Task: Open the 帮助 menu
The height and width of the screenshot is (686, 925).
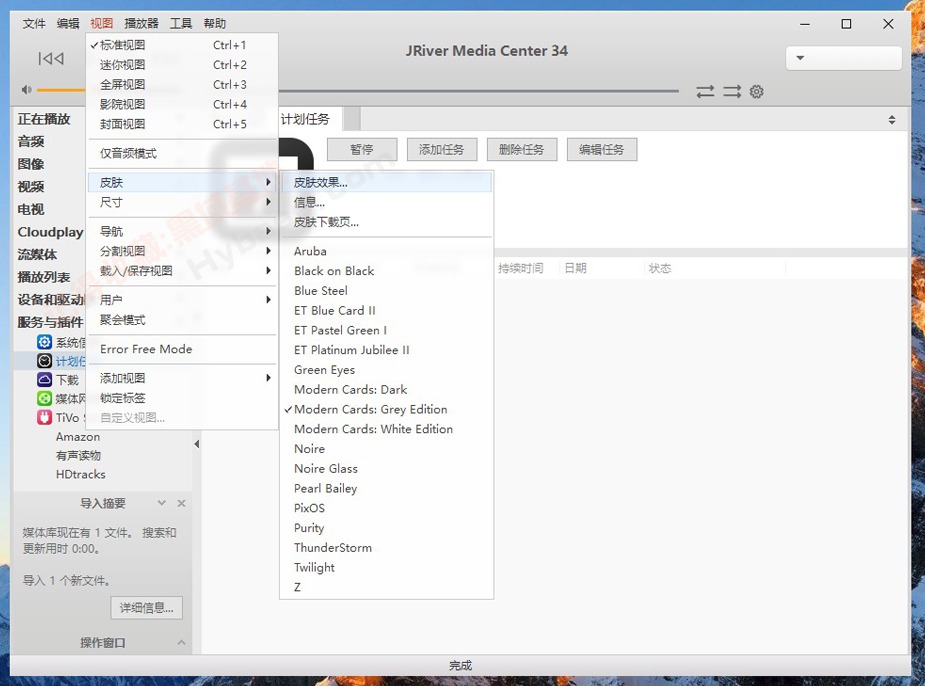Action: (x=215, y=24)
